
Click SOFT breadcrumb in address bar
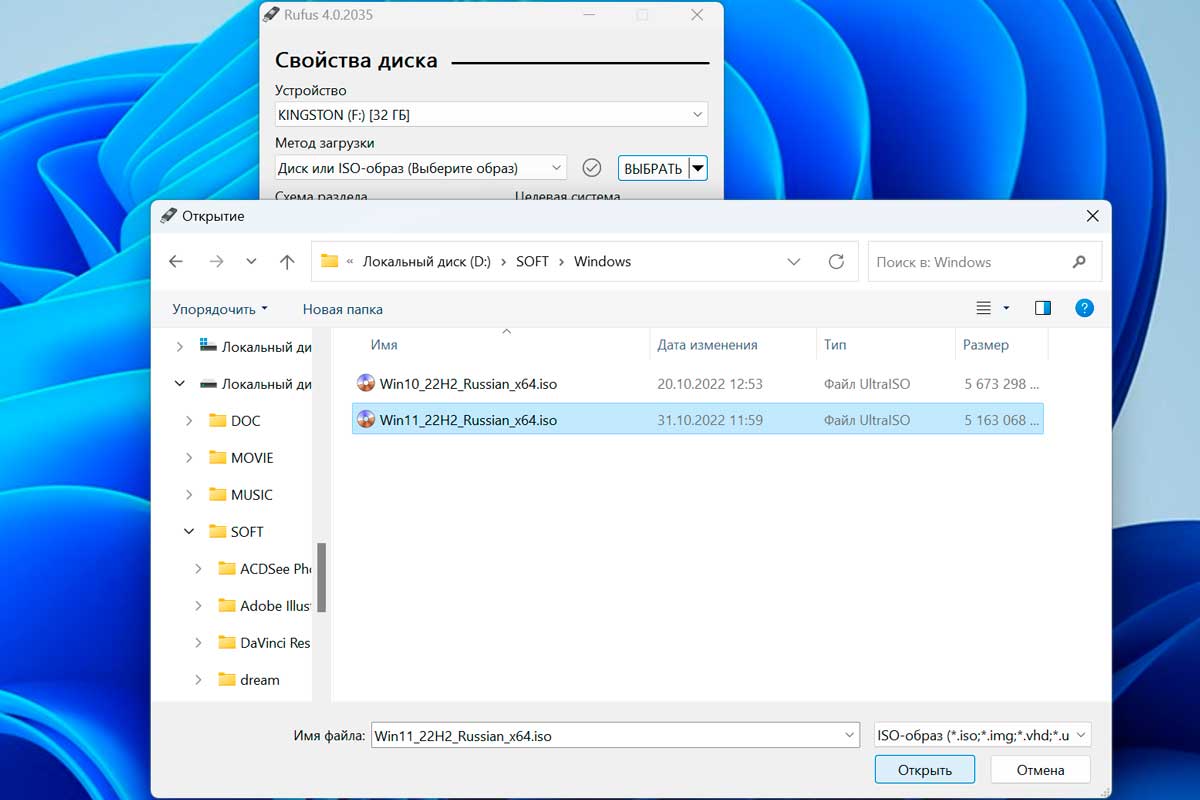tap(532, 262)
